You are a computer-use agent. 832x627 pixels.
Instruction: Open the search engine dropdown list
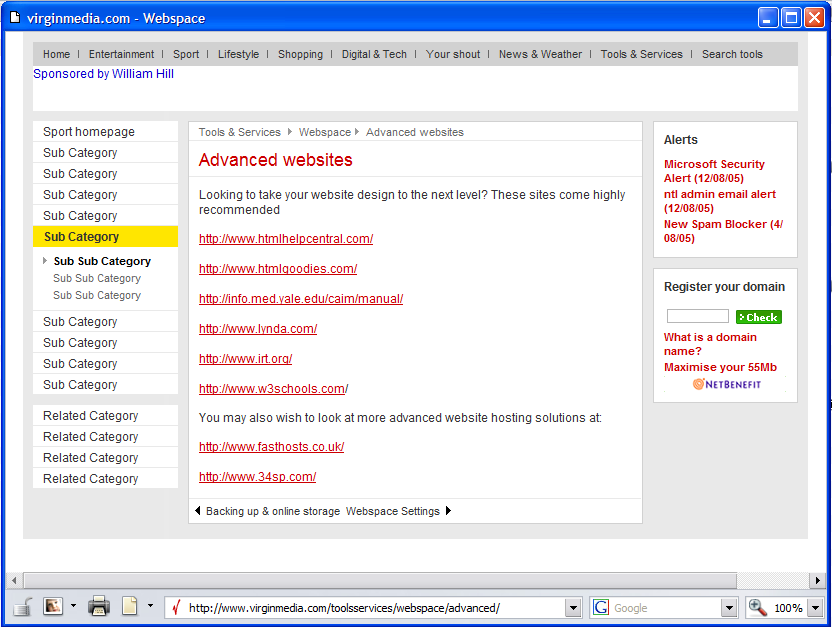(x=730, y=608)
